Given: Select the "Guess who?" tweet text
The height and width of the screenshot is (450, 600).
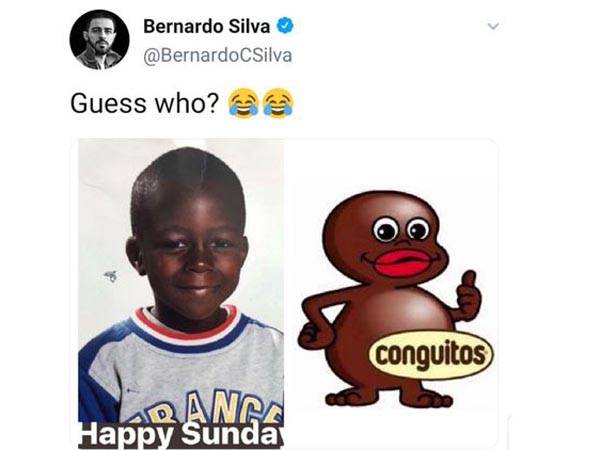Looking at the screenshot, I should (x=145, y=103).
